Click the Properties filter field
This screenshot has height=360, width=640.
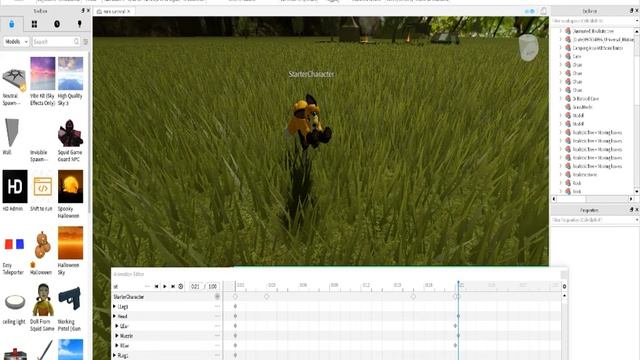[x=592, y=220]
